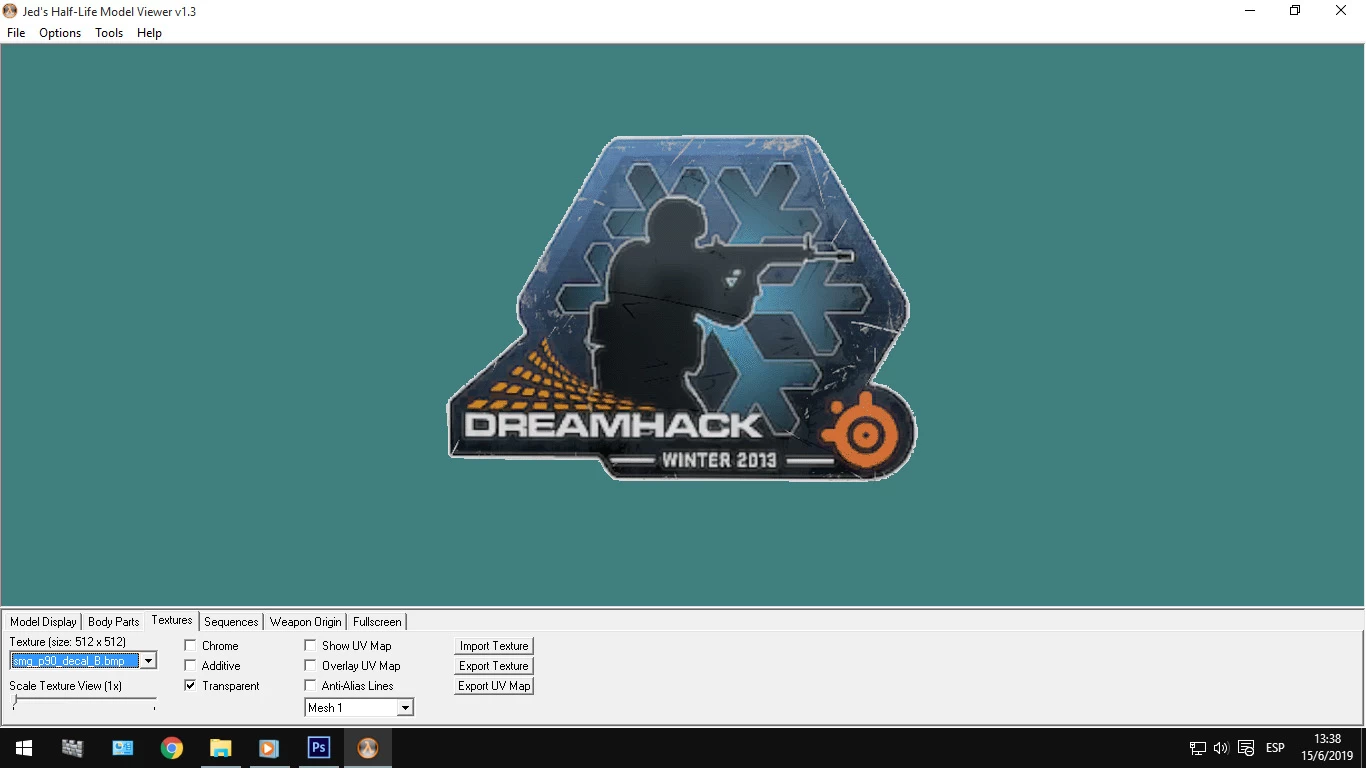
Task: Open the Windows Start menu
Action: pos(24,748)
